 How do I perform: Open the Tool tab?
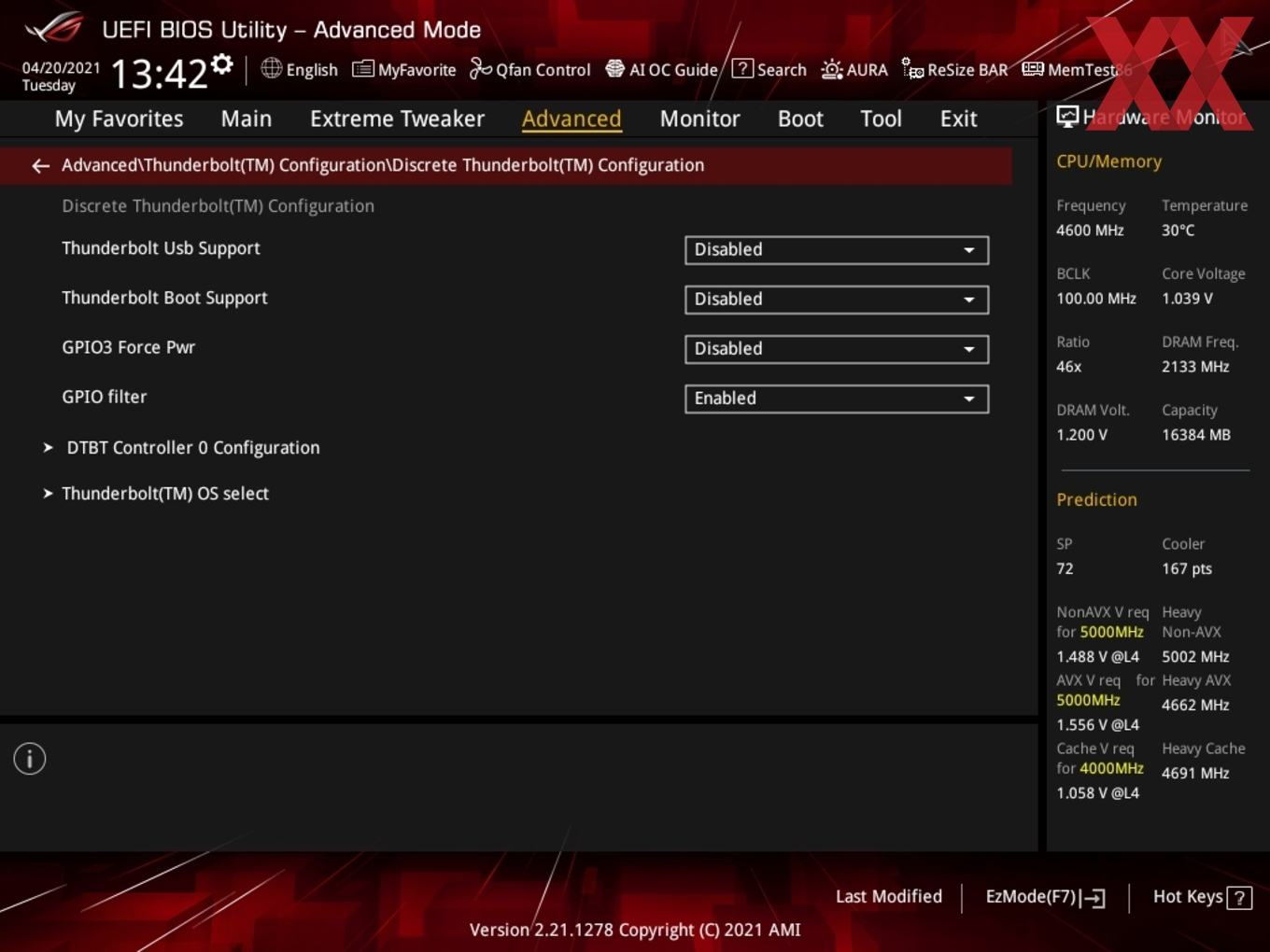coord(881,119)
